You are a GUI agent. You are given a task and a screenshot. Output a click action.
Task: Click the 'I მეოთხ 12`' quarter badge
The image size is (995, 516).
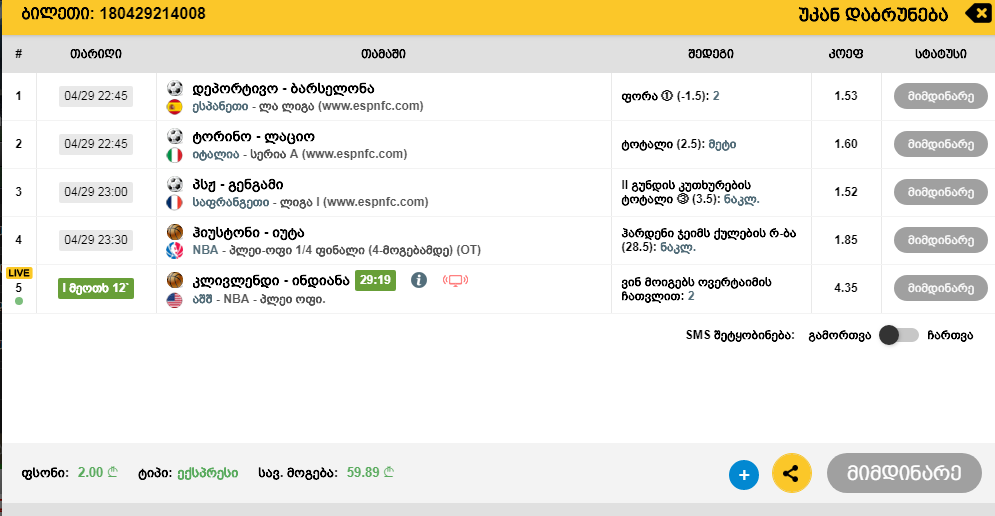[96, 288]
